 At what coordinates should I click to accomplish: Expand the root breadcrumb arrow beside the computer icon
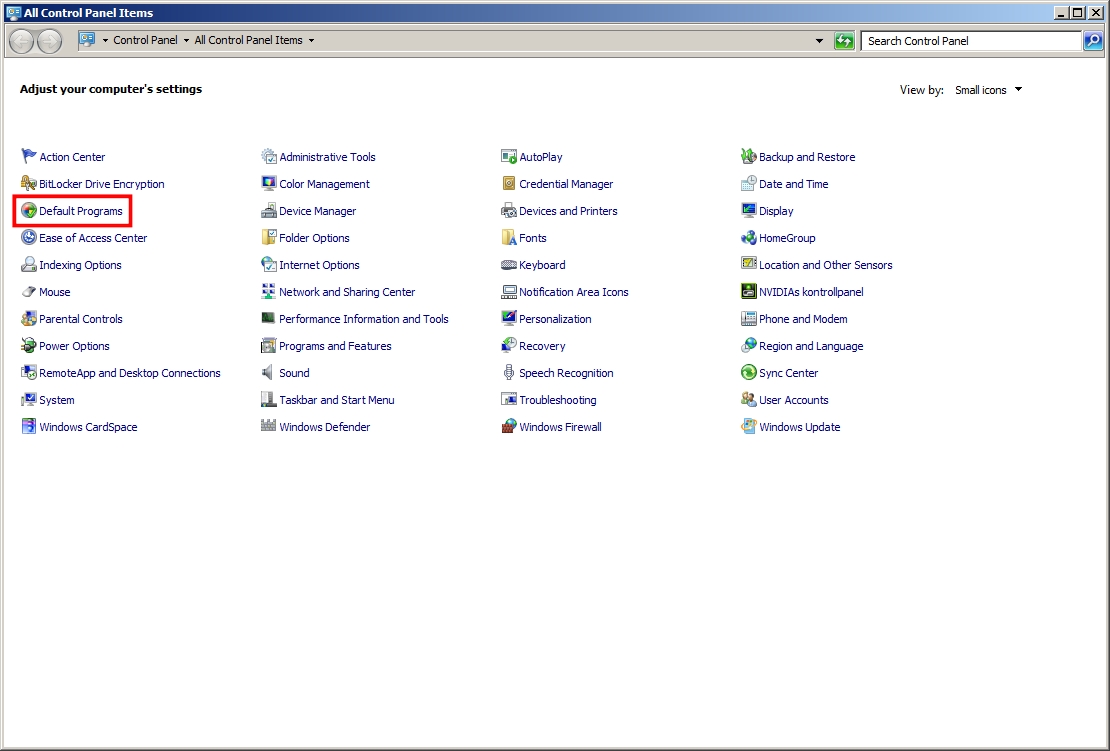[x=105, y=40]
